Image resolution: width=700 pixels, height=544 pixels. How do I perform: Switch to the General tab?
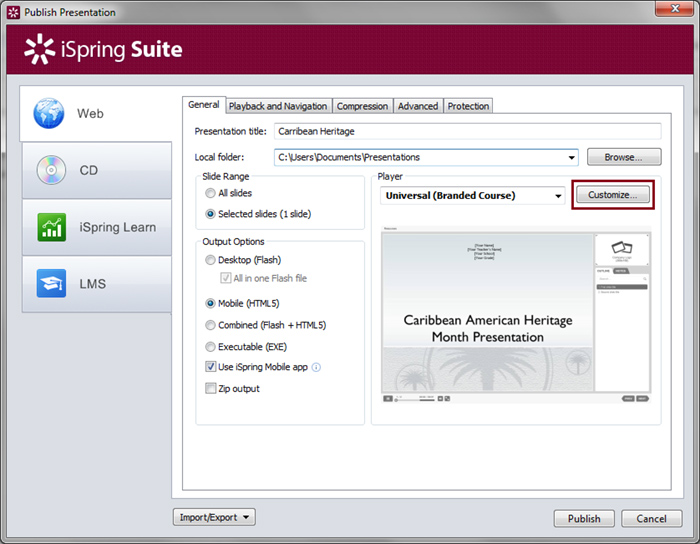pyautogui.click(x=204, y=105)
